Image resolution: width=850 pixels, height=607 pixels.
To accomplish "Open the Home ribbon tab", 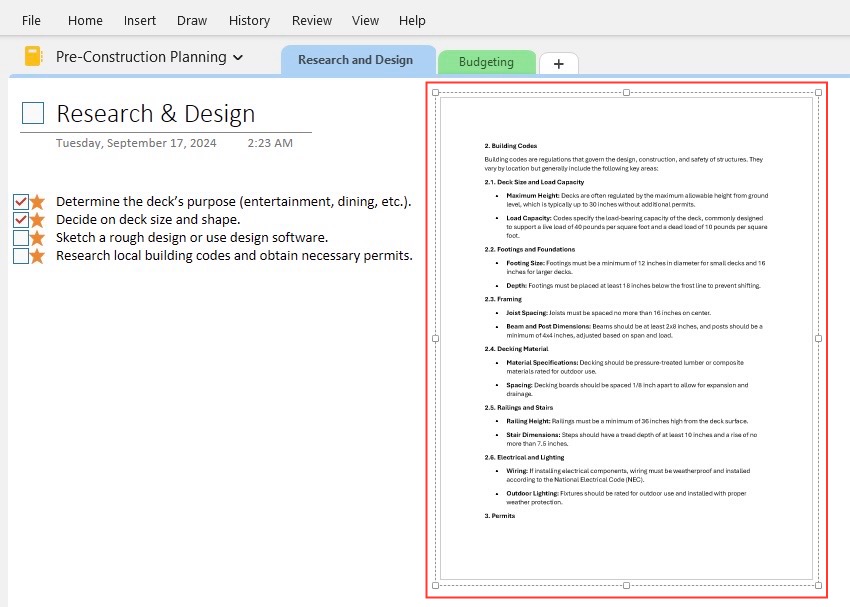I will (85, 21).
